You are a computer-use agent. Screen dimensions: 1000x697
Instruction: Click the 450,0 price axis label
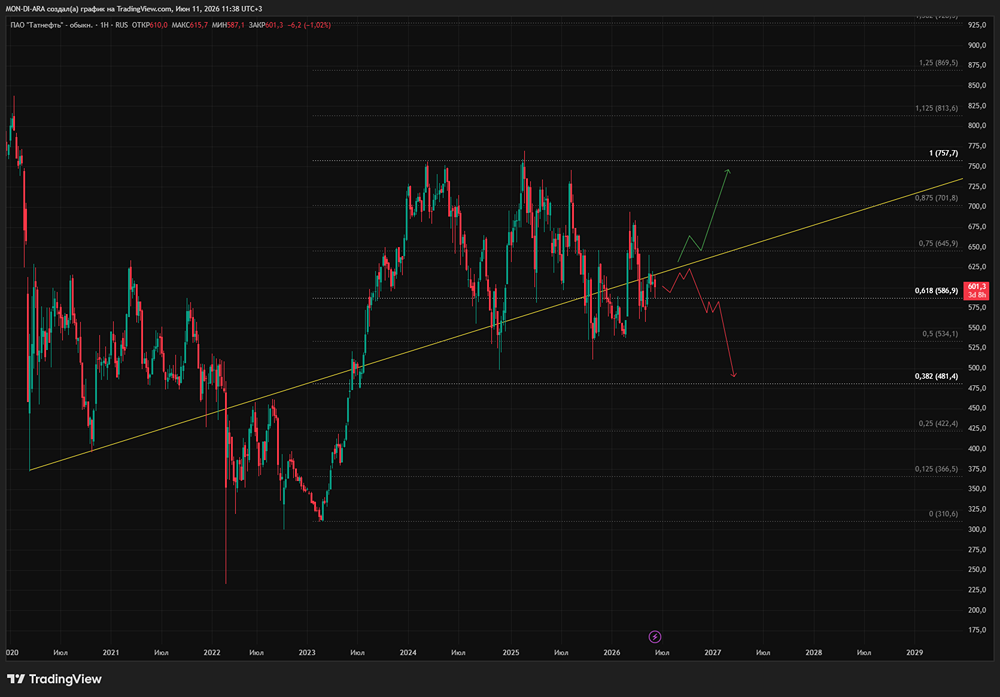(x=977, y=408)
